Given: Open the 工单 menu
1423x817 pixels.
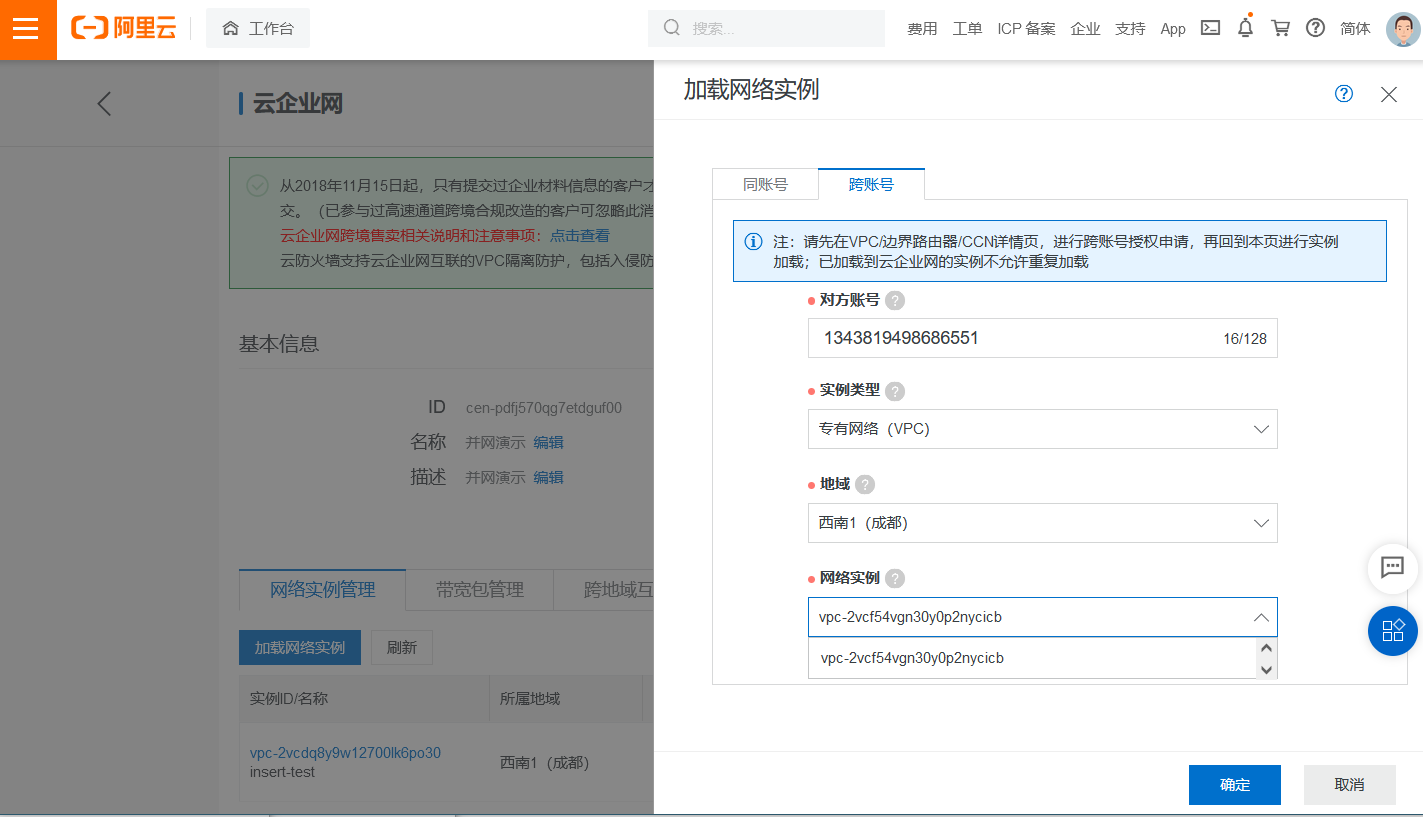Looking at the screenshot, I should [x=967, y=29].
